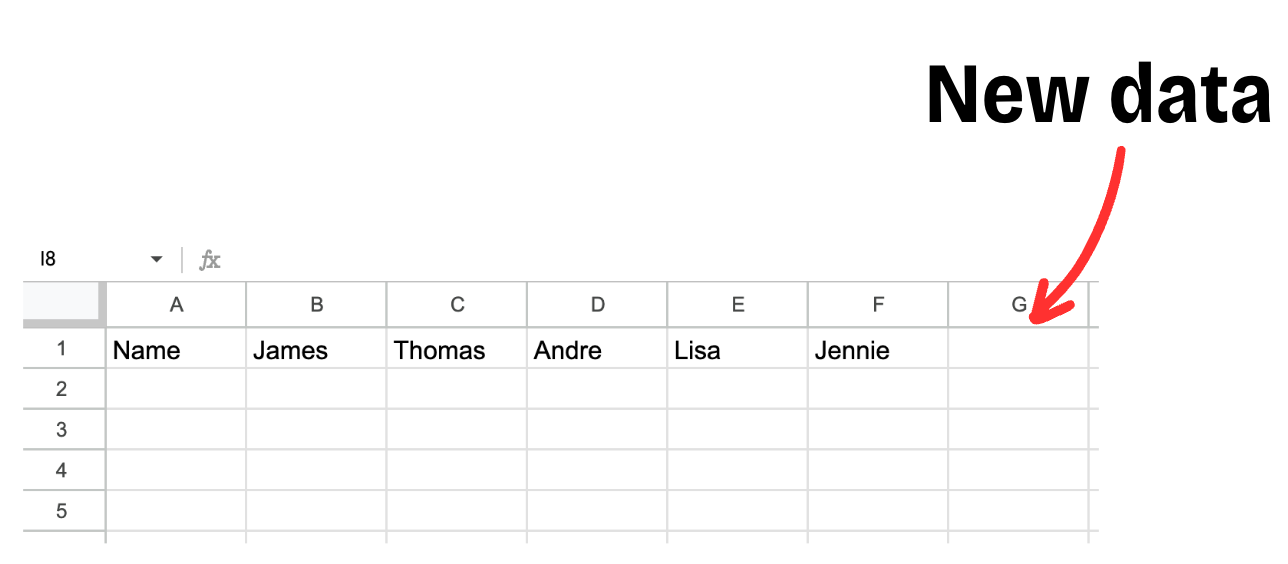Select column A header
Screen dimensions: 1288x564
(176, 305)
